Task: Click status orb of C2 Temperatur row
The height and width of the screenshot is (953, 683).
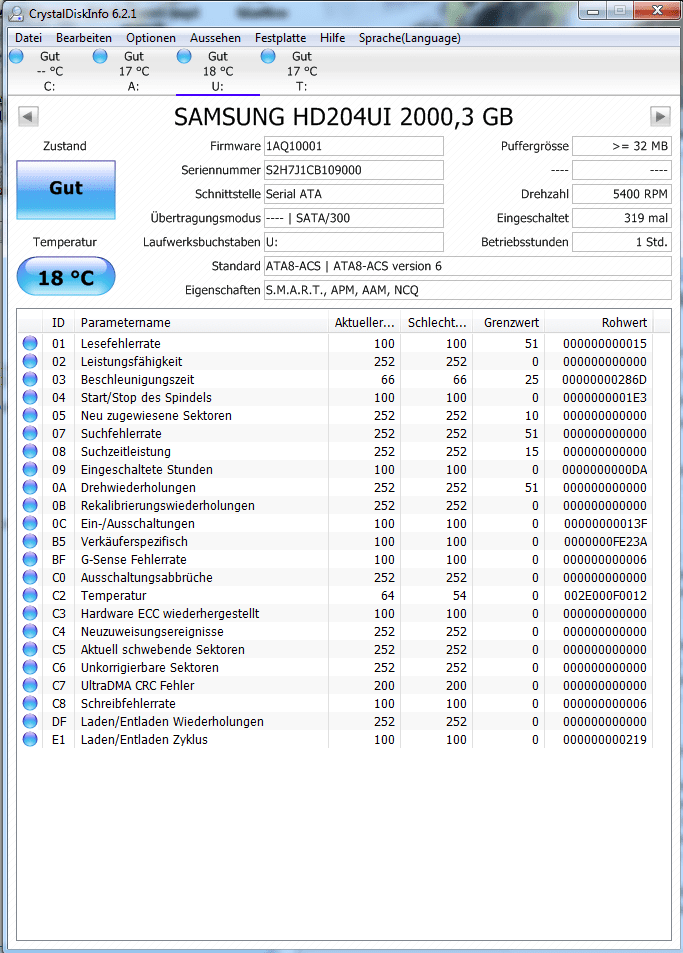Action: pyautogui.click(x=30, y=596)
